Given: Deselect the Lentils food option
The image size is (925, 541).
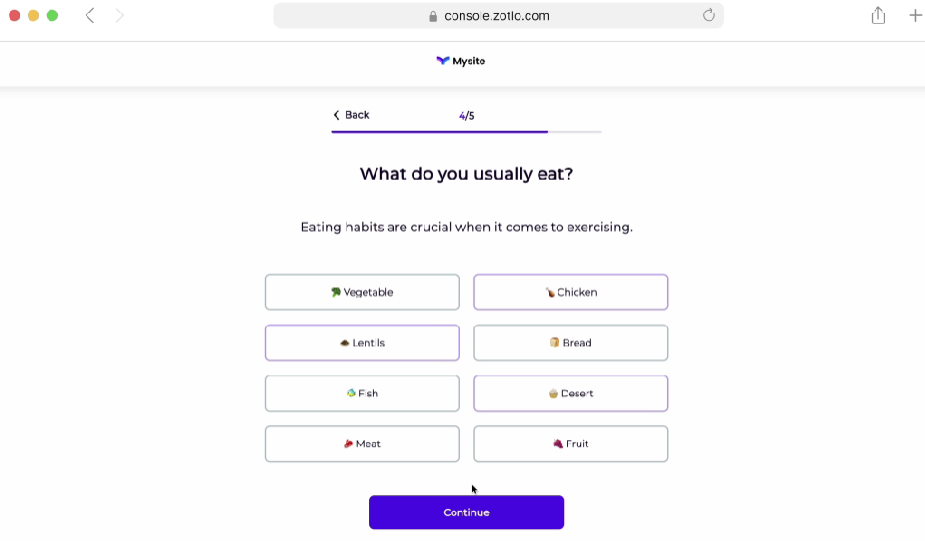Looking at the screenshot, I should 362,343.
